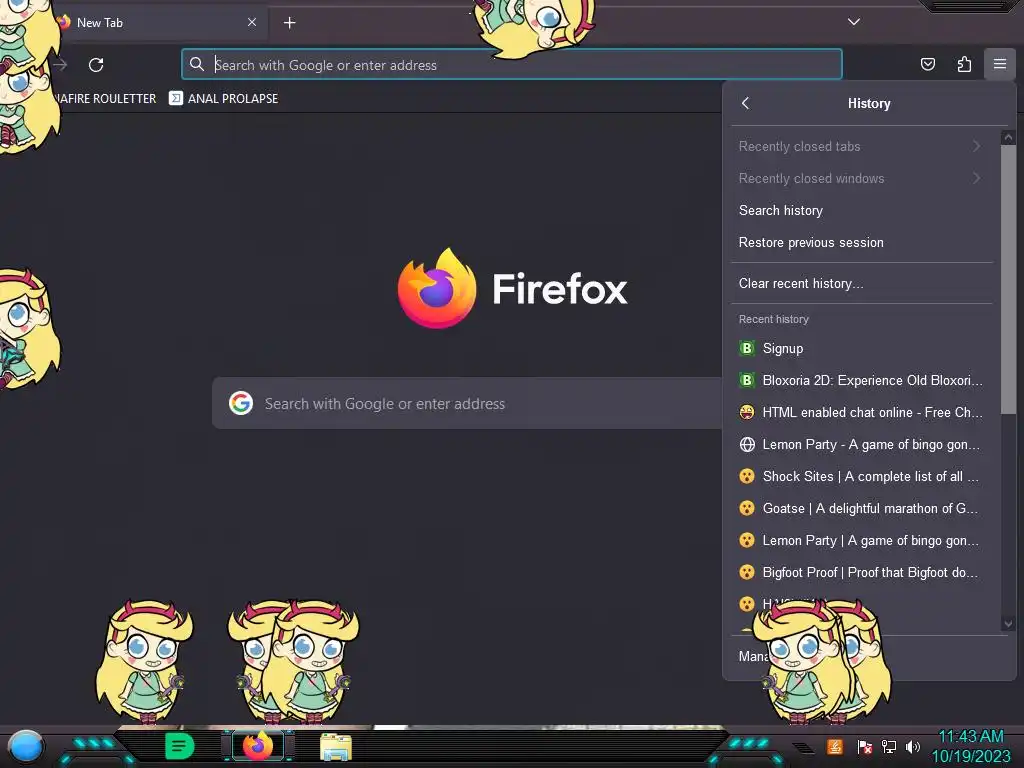Open the network tray icon

pos(889,746)
